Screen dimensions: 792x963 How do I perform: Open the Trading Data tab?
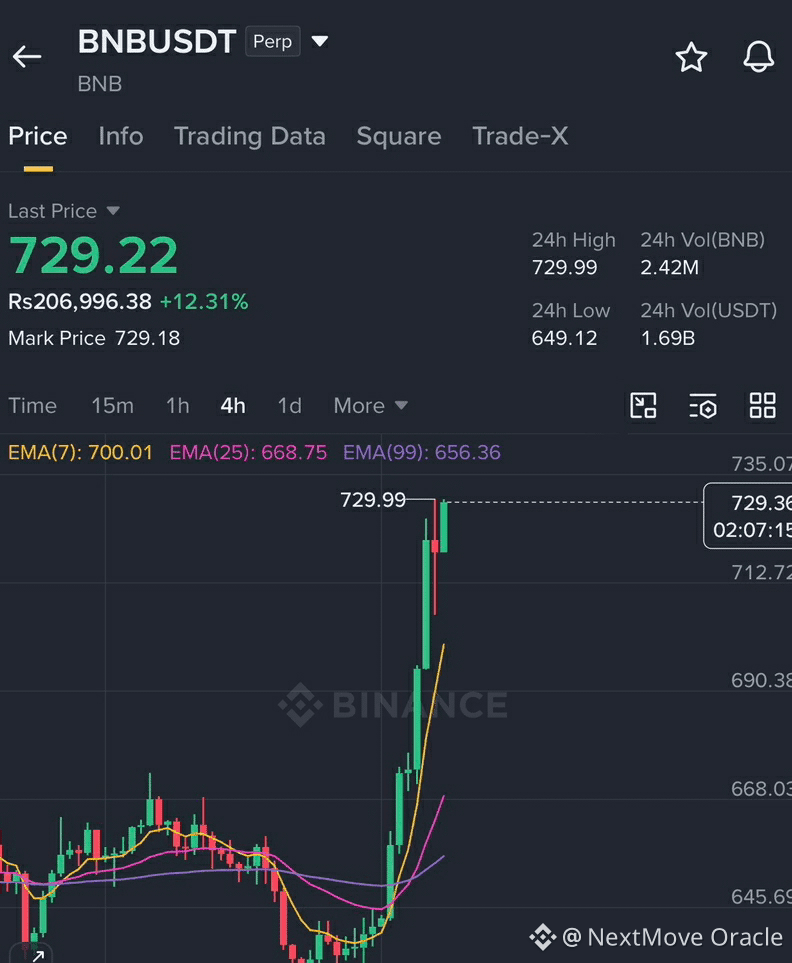[x=250, y=136]
